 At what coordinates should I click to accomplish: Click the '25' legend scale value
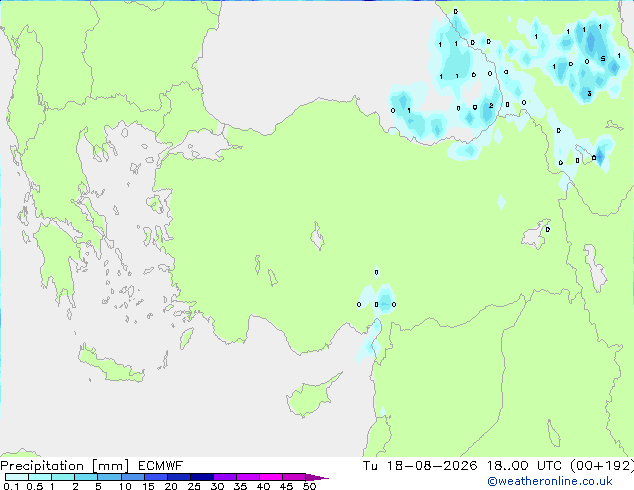click(x=194, y=486)
